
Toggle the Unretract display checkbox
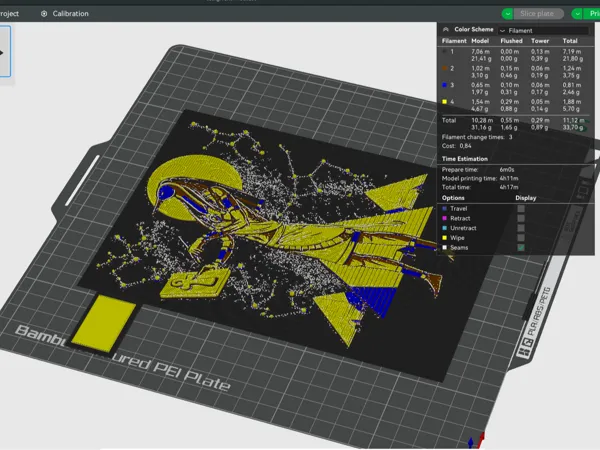click(521, 228)
